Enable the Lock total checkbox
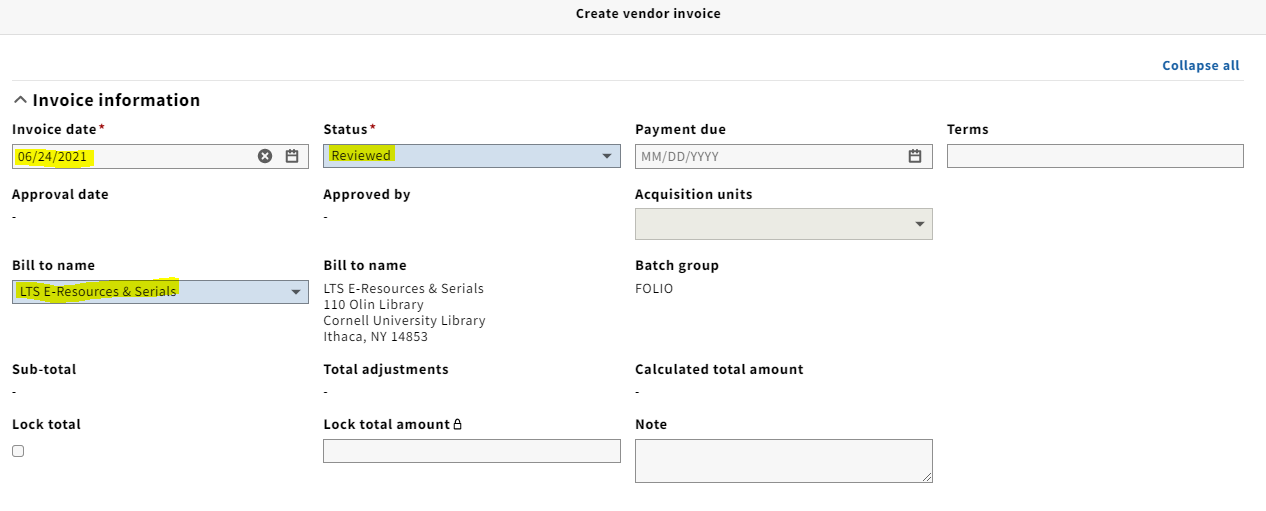Viewport: 1266px width, 511px height. coord(18,451)
